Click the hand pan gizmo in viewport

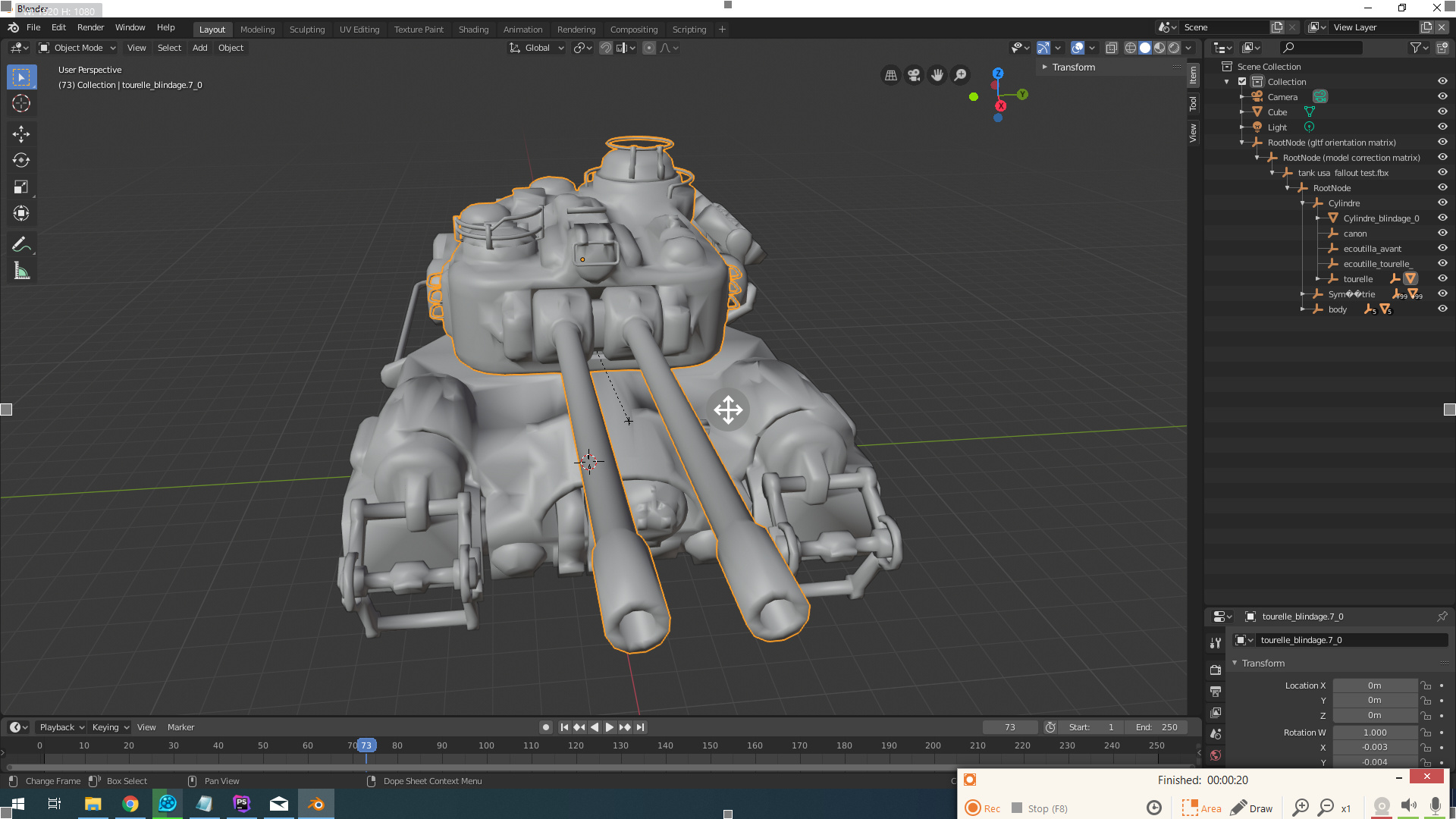tap(937, 75)
